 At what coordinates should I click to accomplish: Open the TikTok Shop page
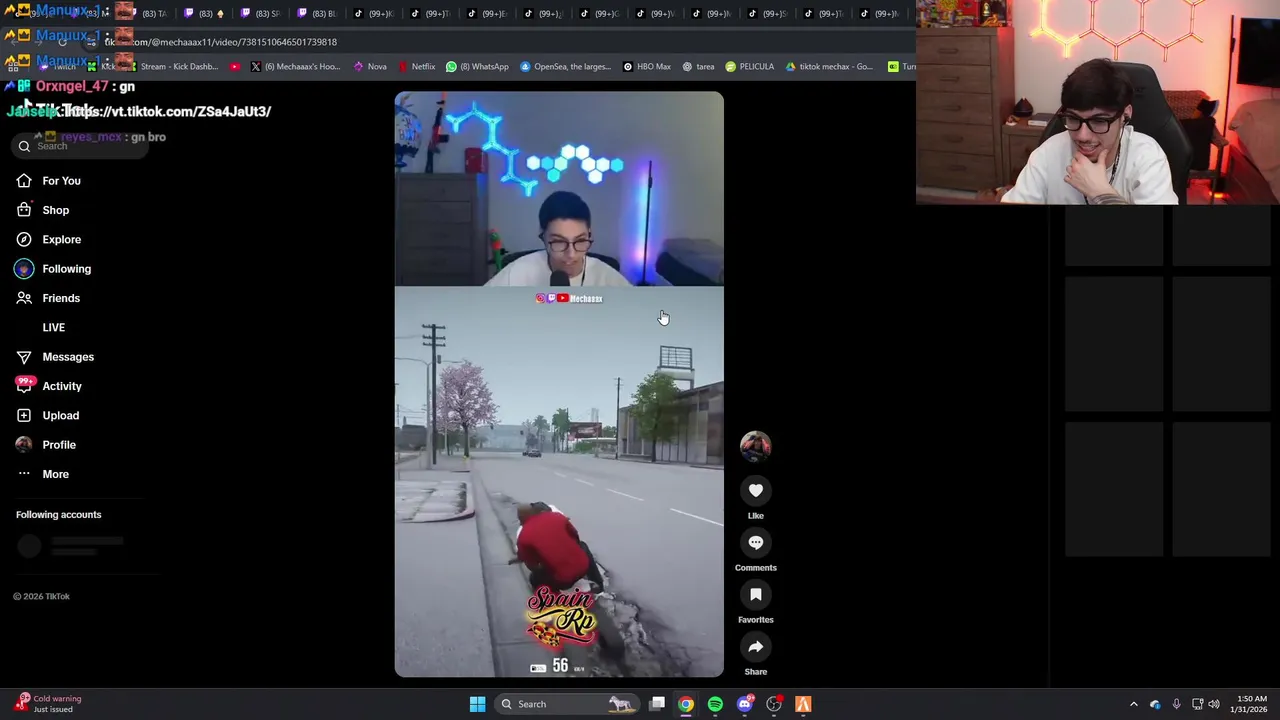point(42,210)
